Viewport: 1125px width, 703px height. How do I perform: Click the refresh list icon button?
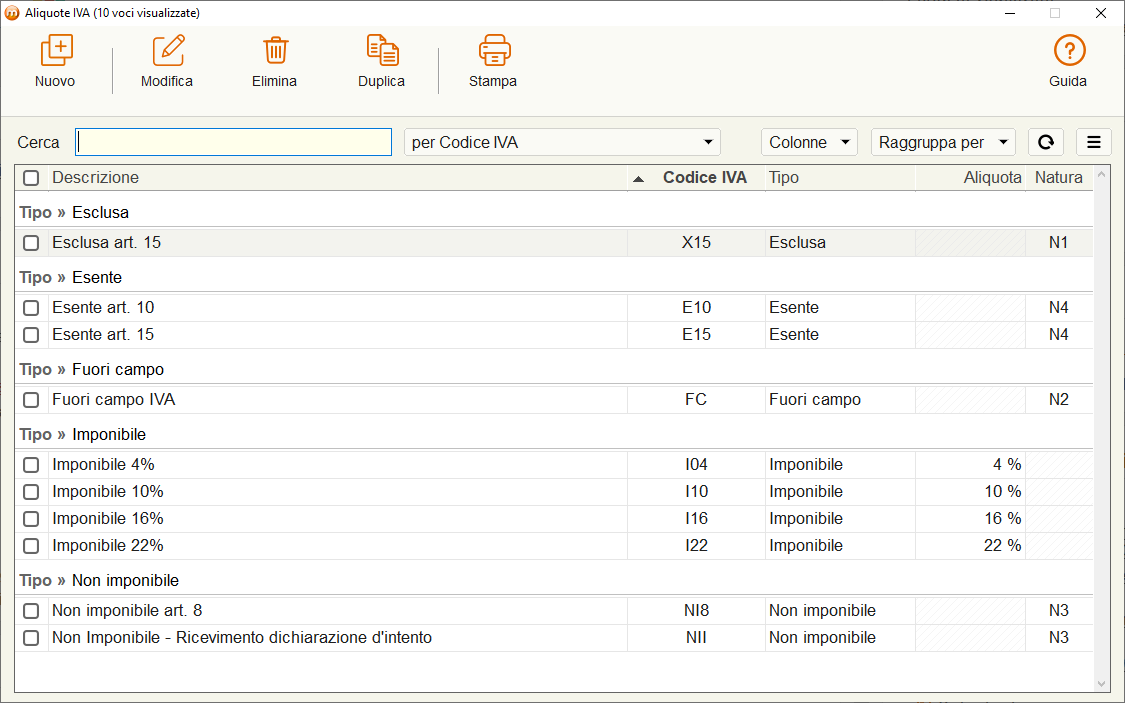(x=1045, y=142)
